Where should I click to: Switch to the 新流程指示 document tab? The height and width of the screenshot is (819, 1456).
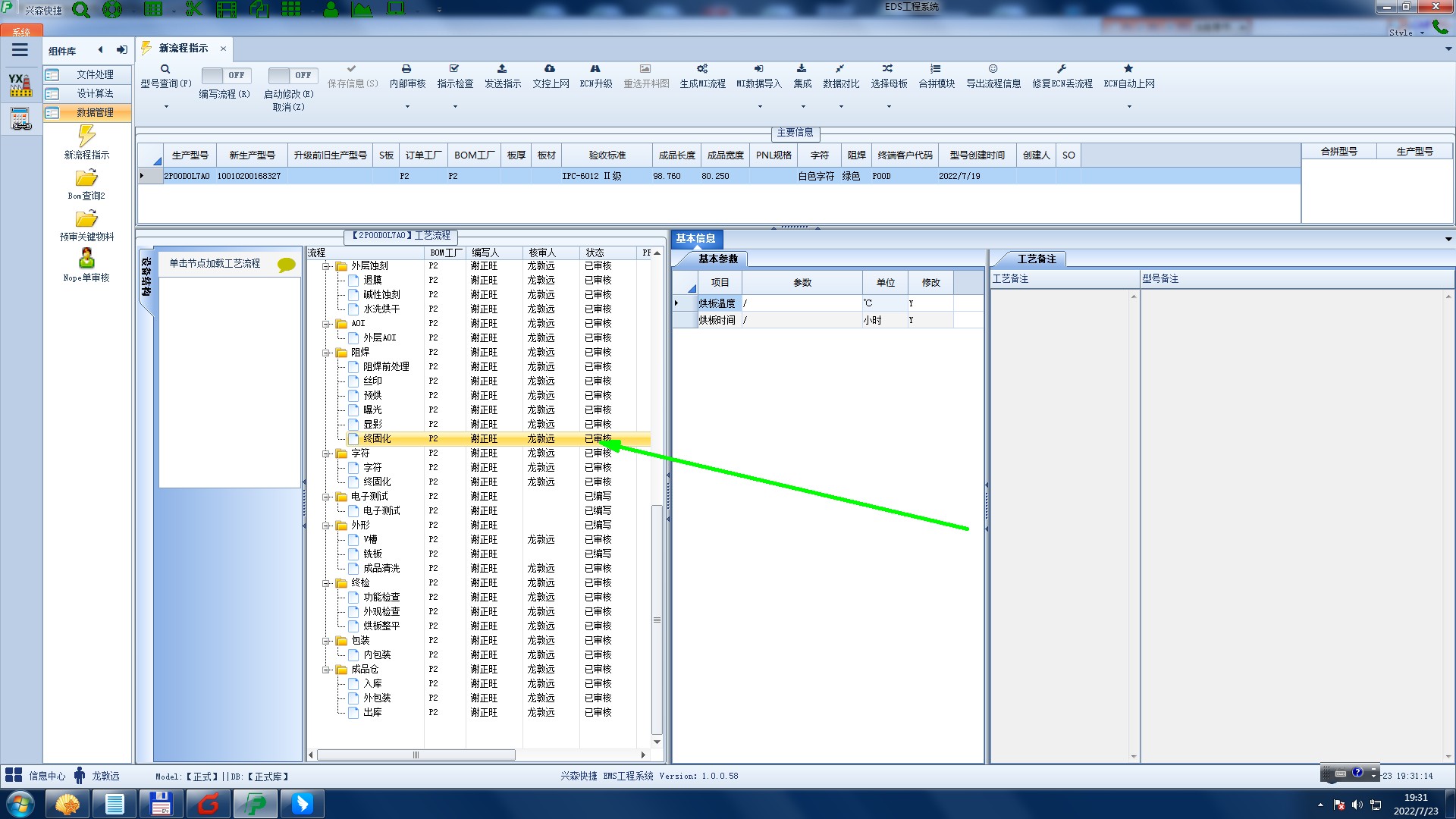click(x=183, y=48)
